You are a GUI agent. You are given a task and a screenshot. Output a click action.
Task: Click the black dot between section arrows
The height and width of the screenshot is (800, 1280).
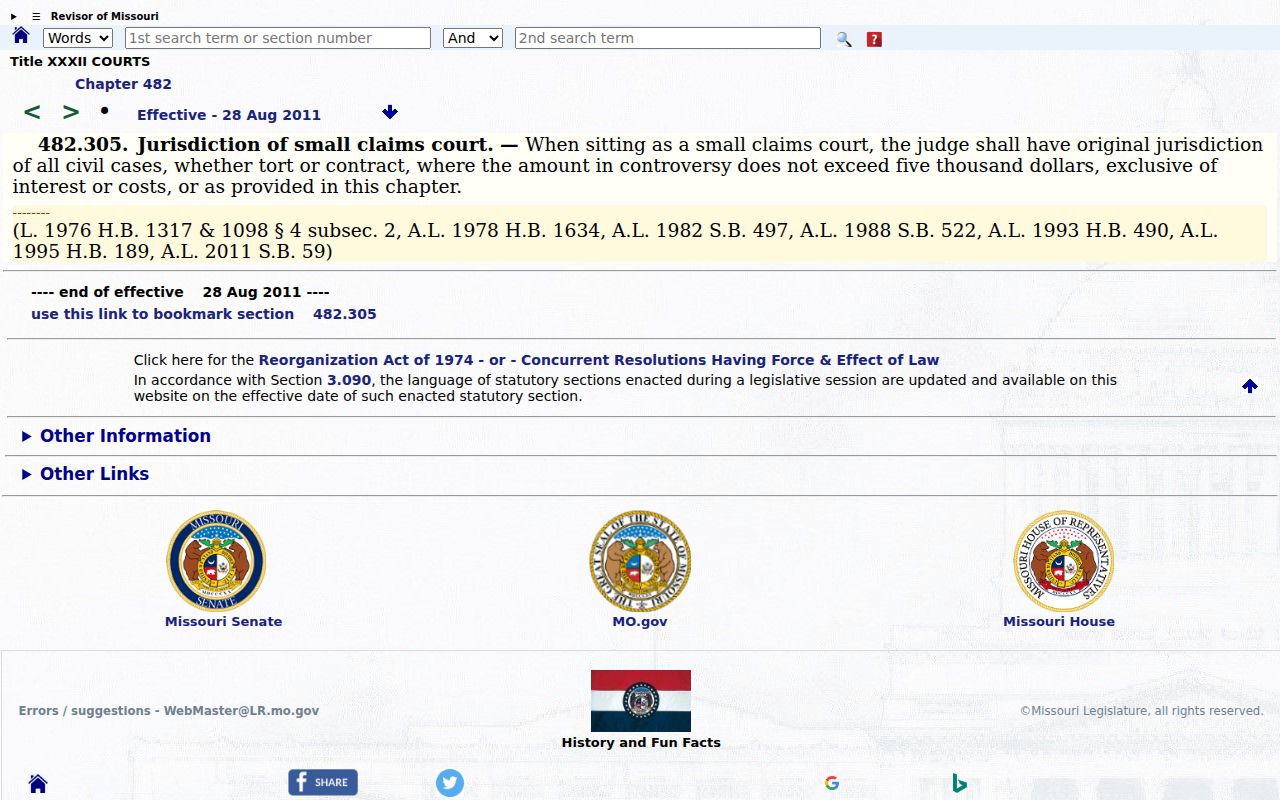click(x=104, y=110)
